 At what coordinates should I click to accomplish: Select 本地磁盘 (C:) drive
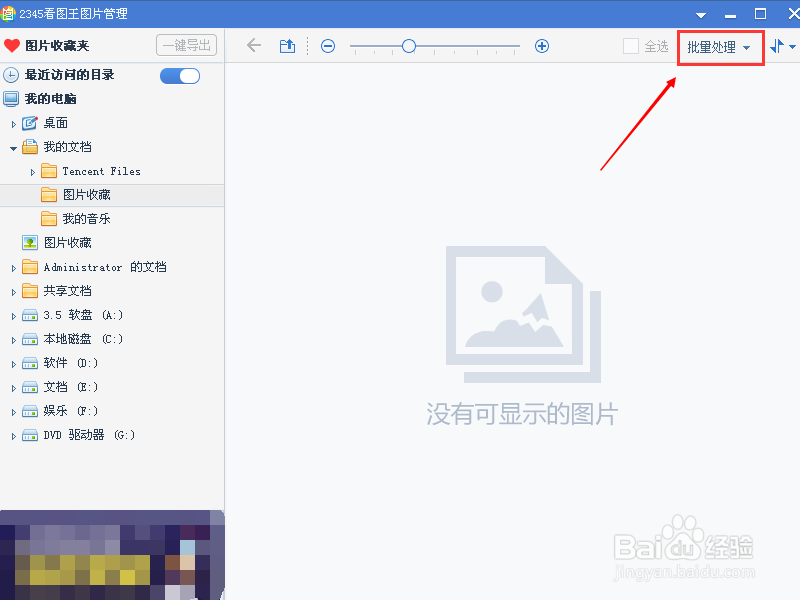[83, 339]
